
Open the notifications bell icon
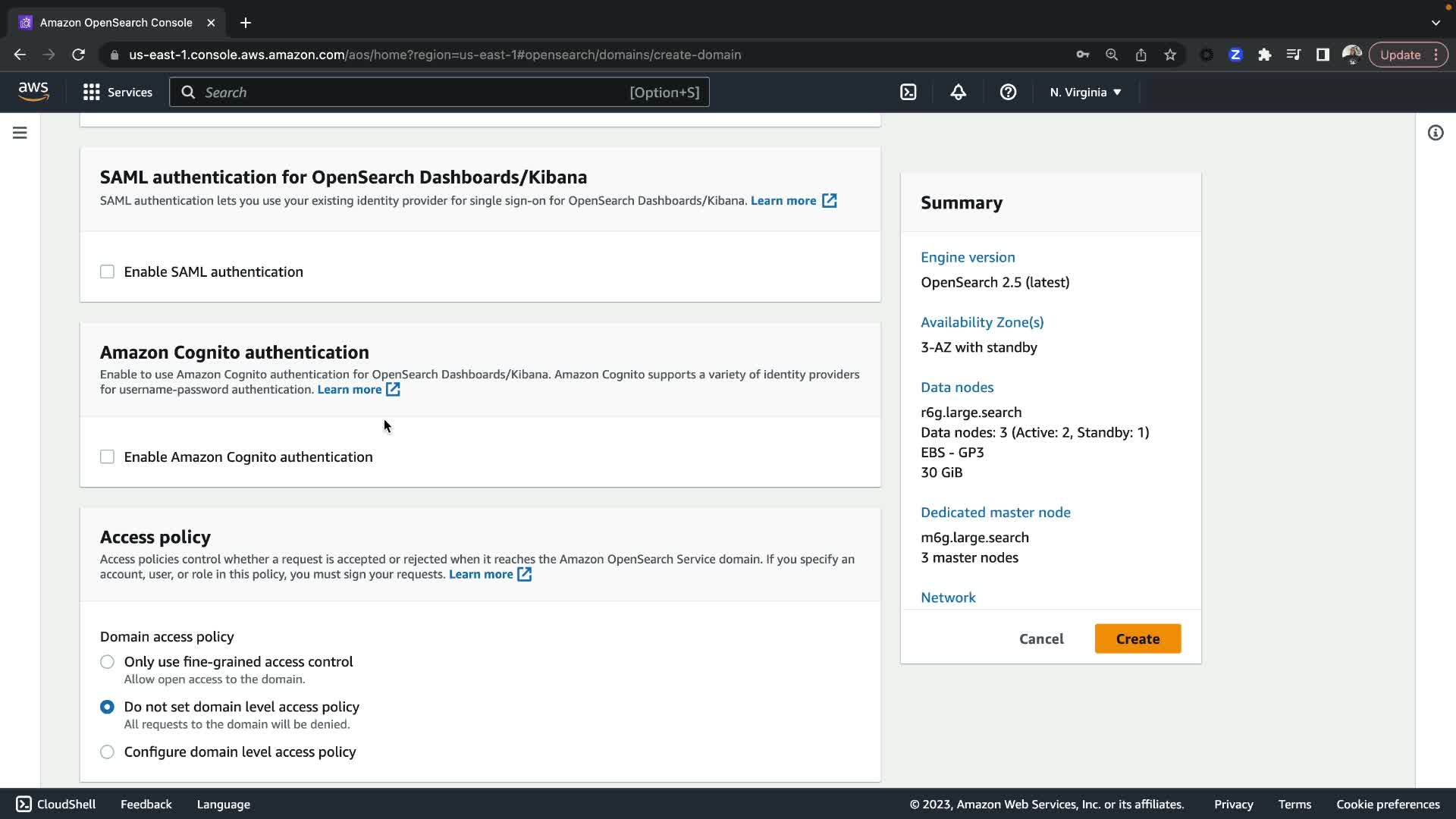click(x=958, y=92)
